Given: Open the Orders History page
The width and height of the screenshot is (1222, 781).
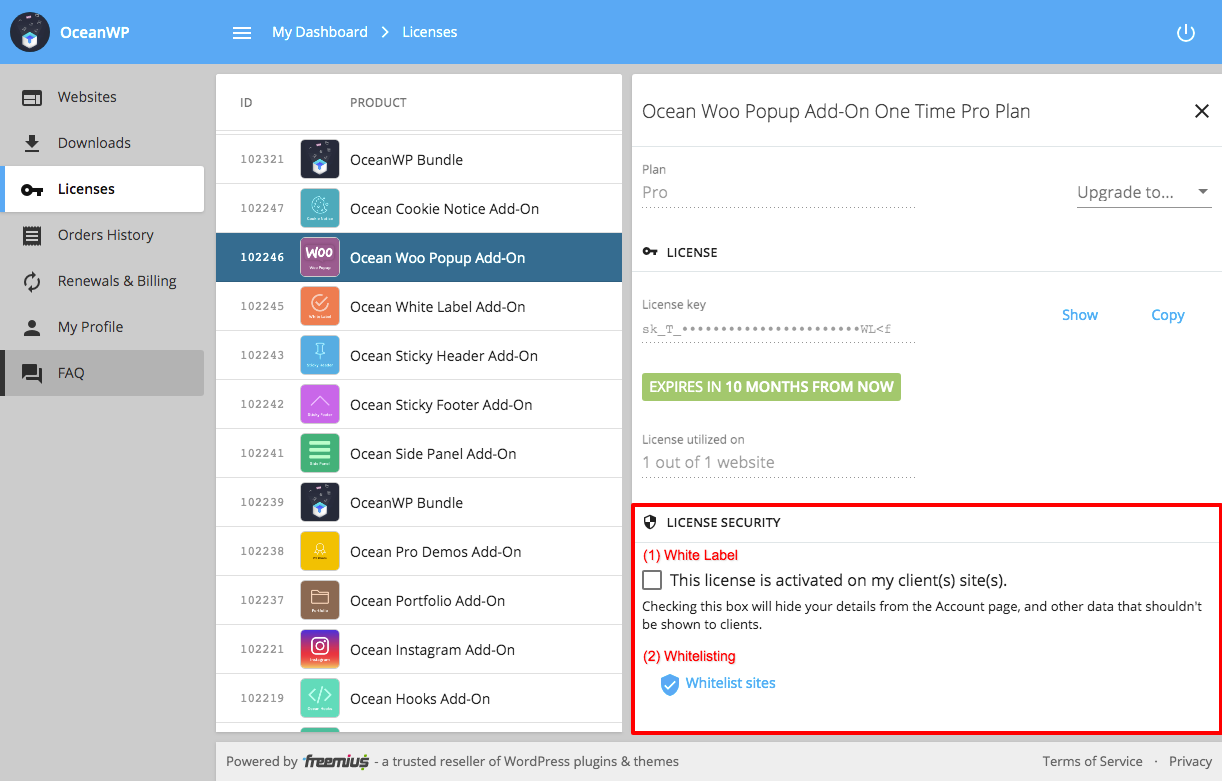Looking at the screenshot, I should point(105,235).
